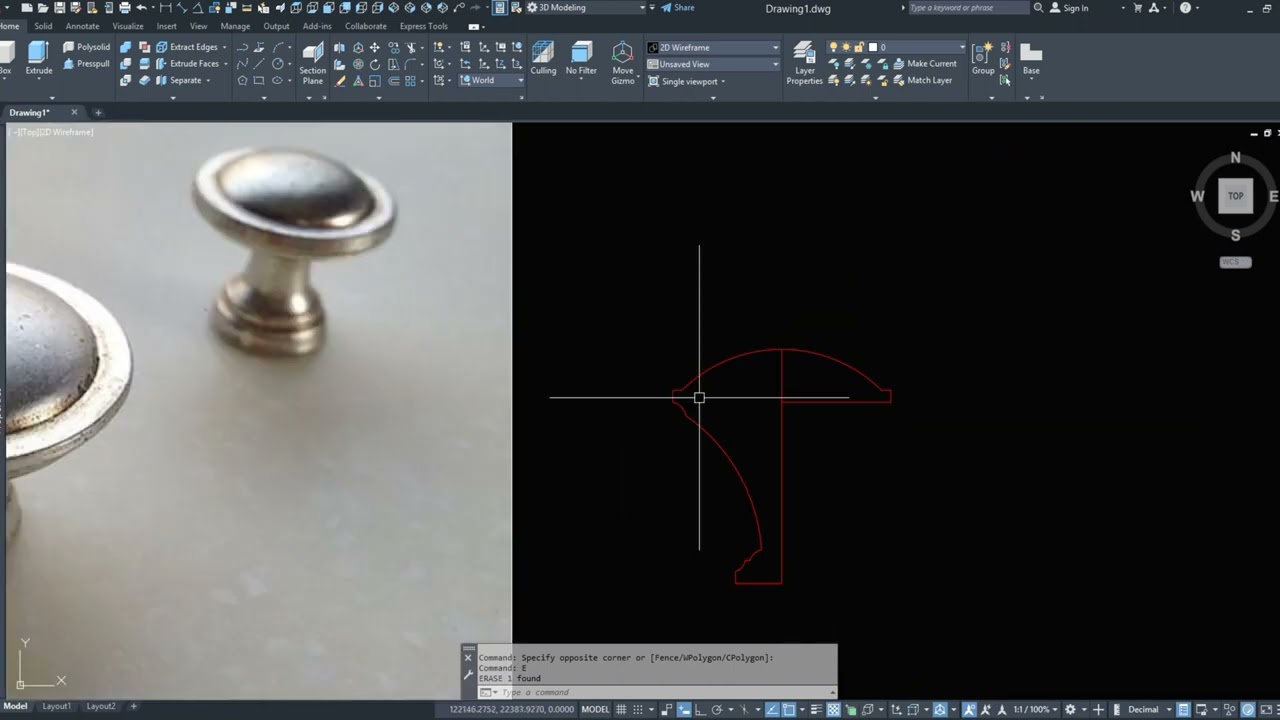Switch to the Solid ribbon tab
1280x720 pixels.
pos(43,26)
